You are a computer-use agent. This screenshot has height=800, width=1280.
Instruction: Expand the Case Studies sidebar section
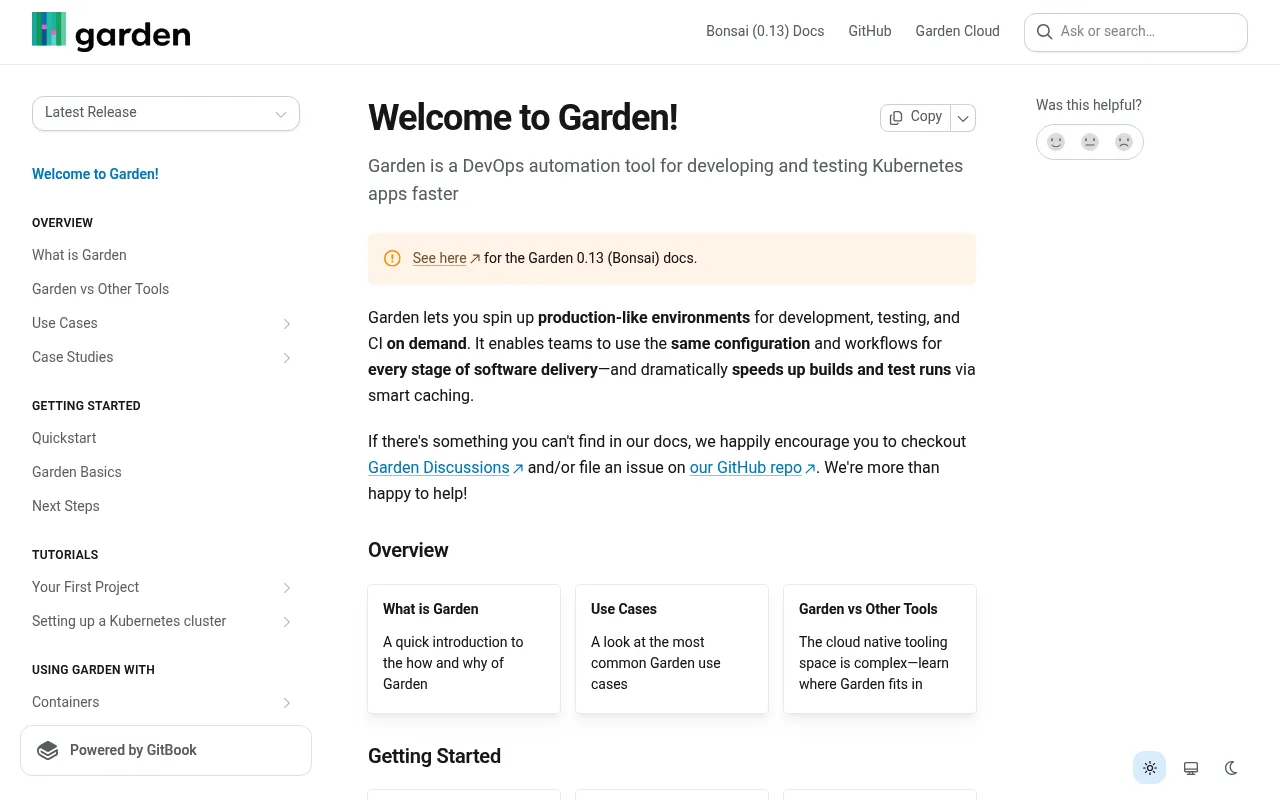tap(286, 358)
